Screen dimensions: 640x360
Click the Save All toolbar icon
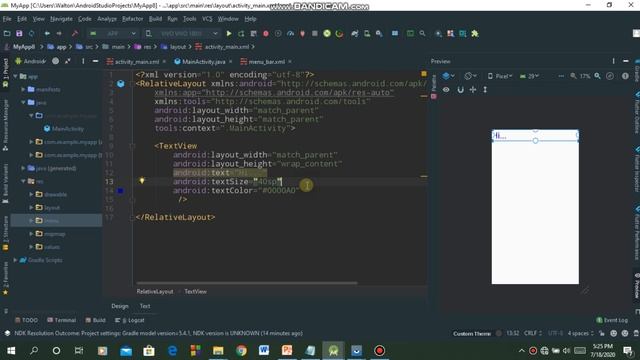coord(19,33)
